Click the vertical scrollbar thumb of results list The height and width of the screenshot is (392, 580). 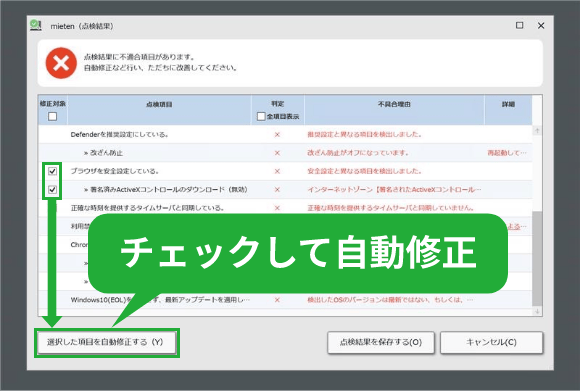[x=537, y=259]
